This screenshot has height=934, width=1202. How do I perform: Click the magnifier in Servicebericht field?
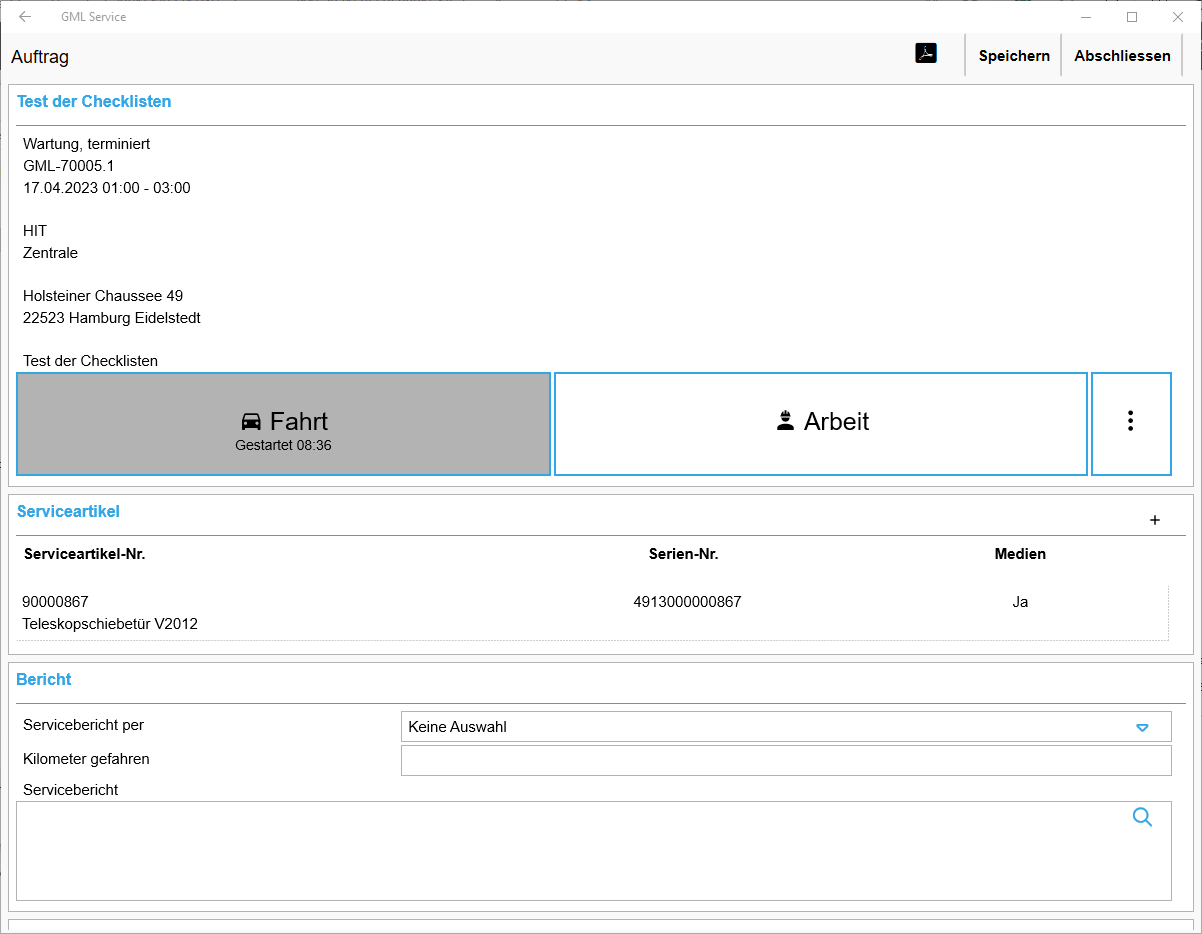[x=1142, y=817]
